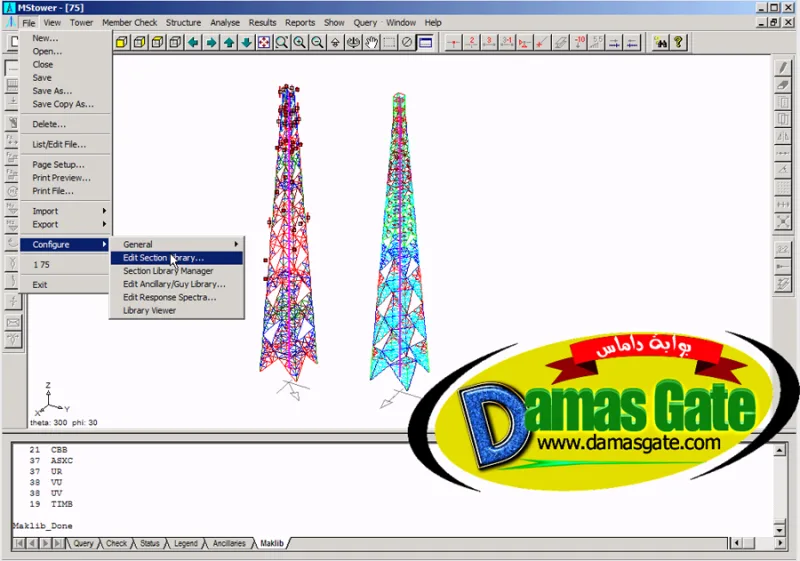Click the red '2' node toolbar icon
Viewport: 800px width, 561px height.
tap(471, 42)
